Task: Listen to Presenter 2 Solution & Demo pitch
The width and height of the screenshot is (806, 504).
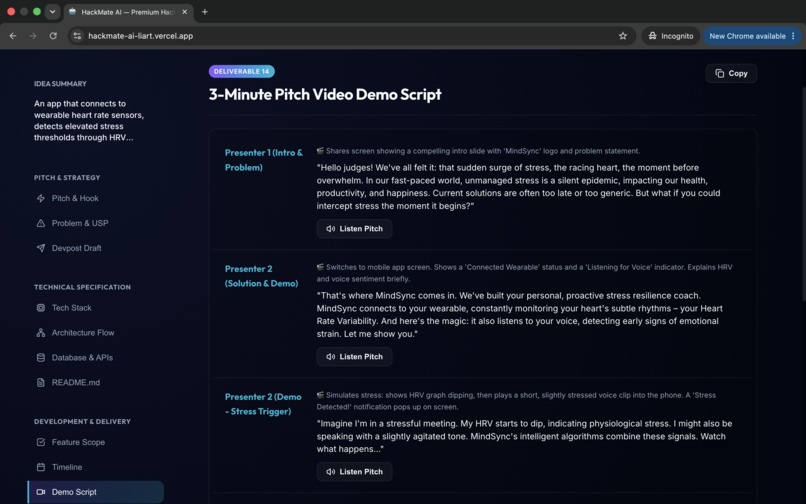Action: 354,356
